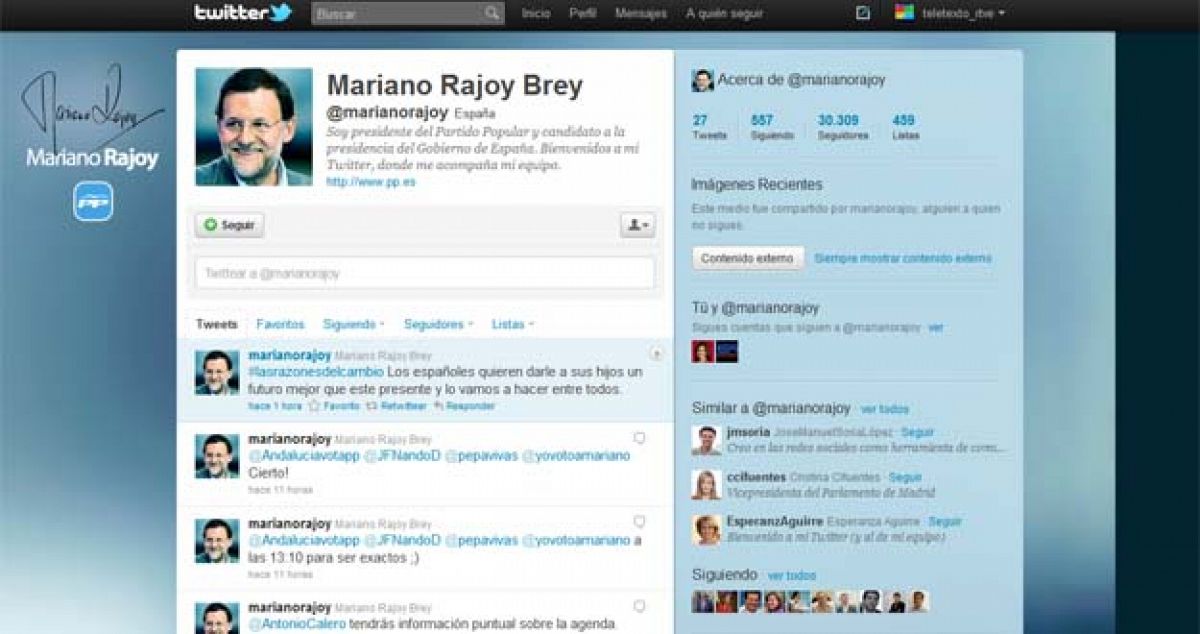
Task: Open the user actions person dropdown
Action: [x=637, y=225]
